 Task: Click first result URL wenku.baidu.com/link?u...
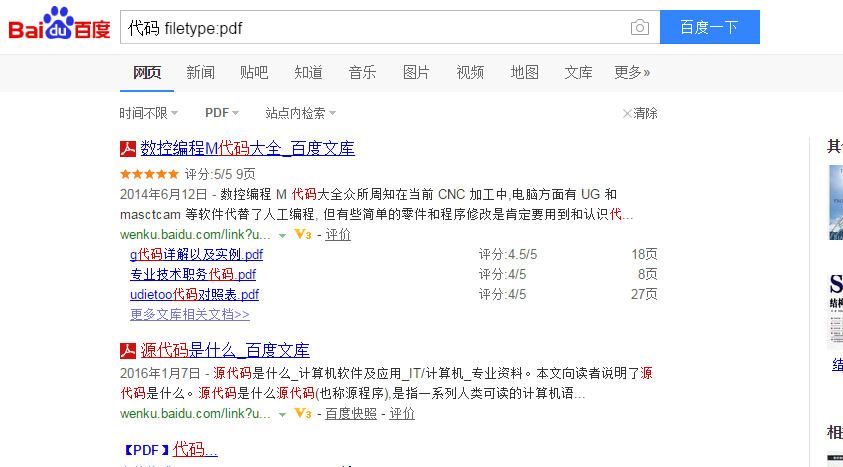pyautogui.click(x=195, y=235)
